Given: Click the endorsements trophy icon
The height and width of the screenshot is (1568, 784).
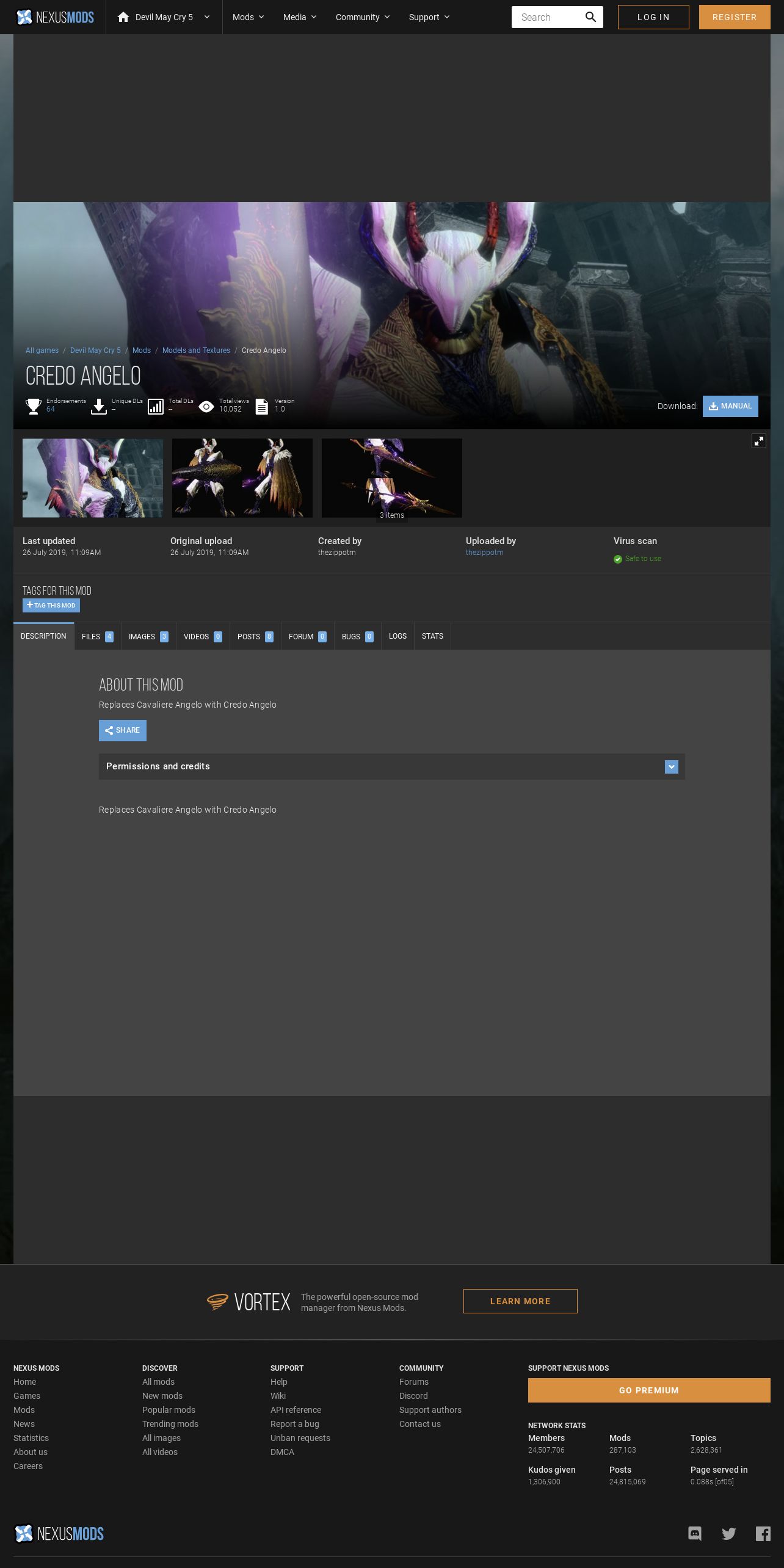Looking at the screenshot, I should coord(34,406).
